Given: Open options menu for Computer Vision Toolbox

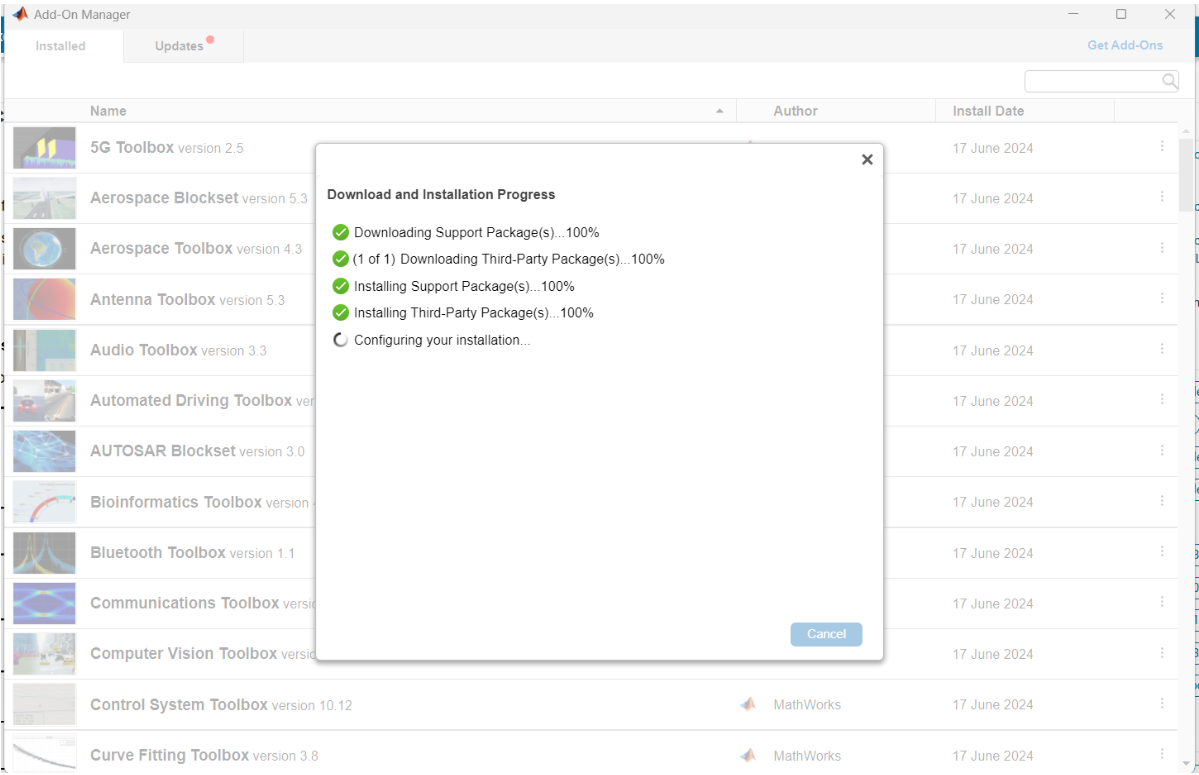Looking at the screenshot, I should pyautogui.click(x=1162, y=653).
